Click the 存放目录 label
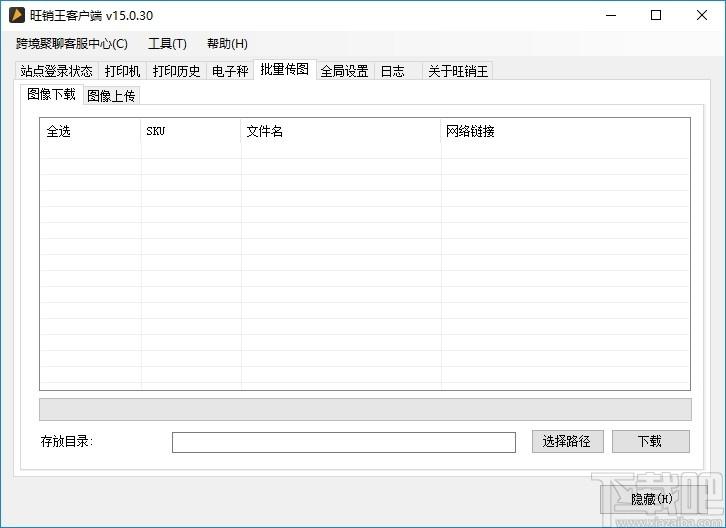Image resolution: width=726 pixels, height=528 pixels. coord(67,441)
